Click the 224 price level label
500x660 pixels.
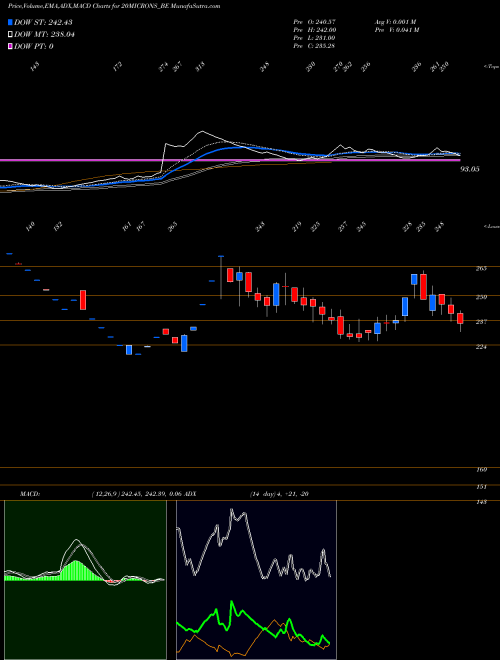pos(482,347)
